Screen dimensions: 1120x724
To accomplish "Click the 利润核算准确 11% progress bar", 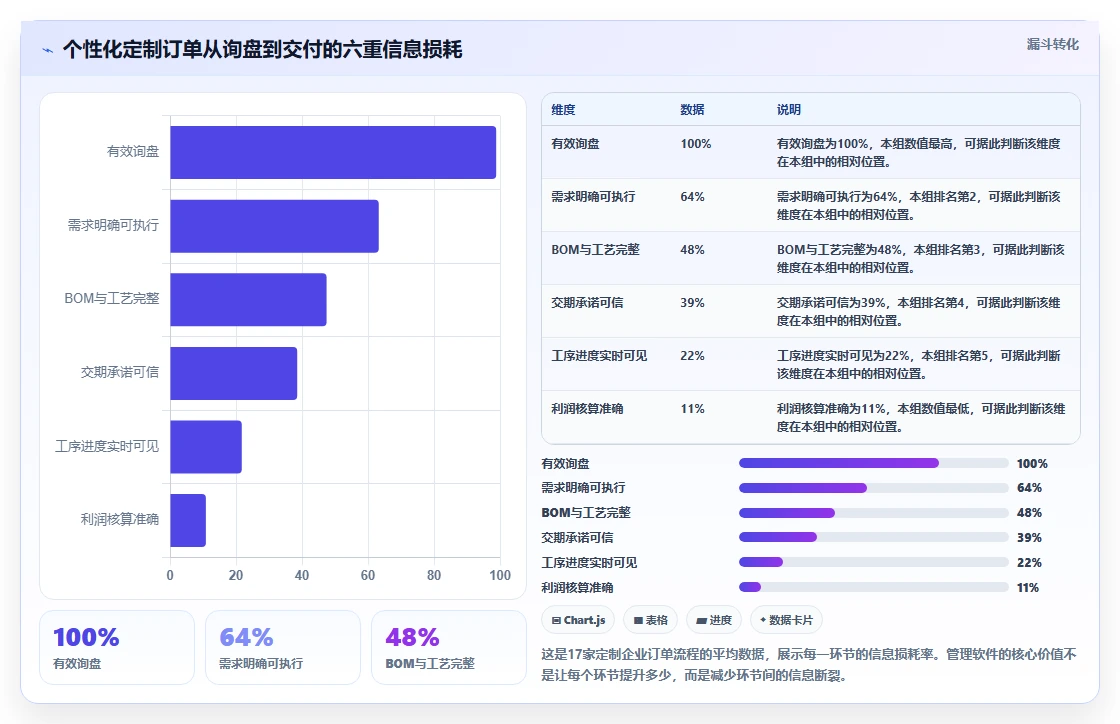I will [874, 587].
